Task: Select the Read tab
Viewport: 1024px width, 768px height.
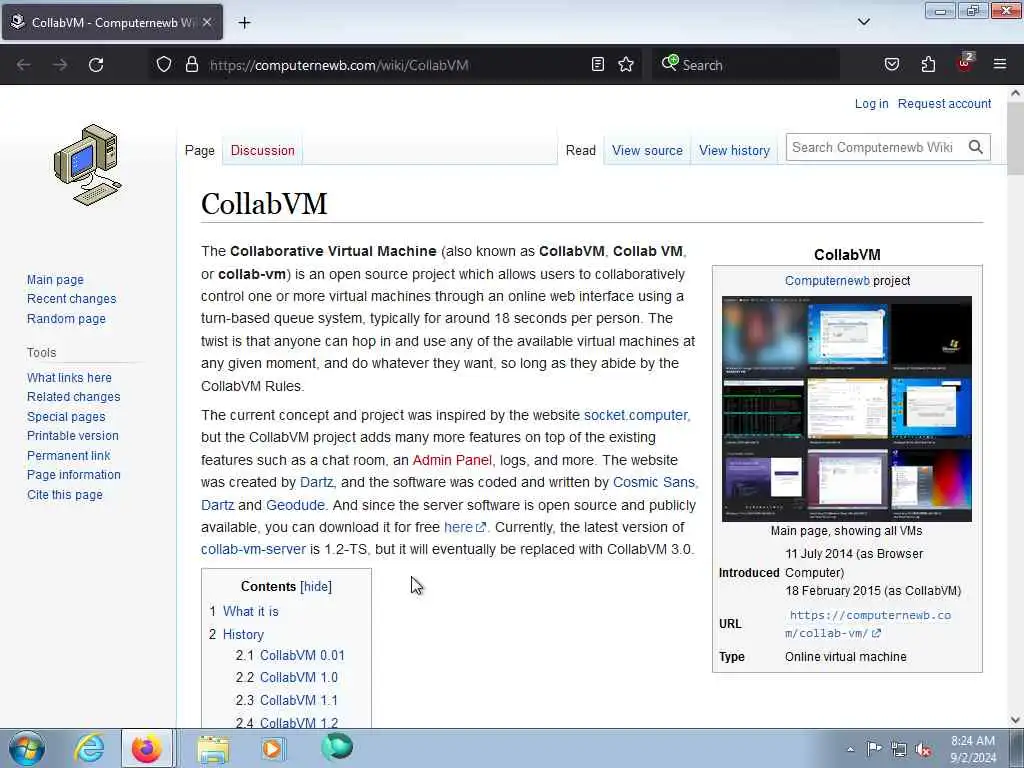Action: pos(581,150)
